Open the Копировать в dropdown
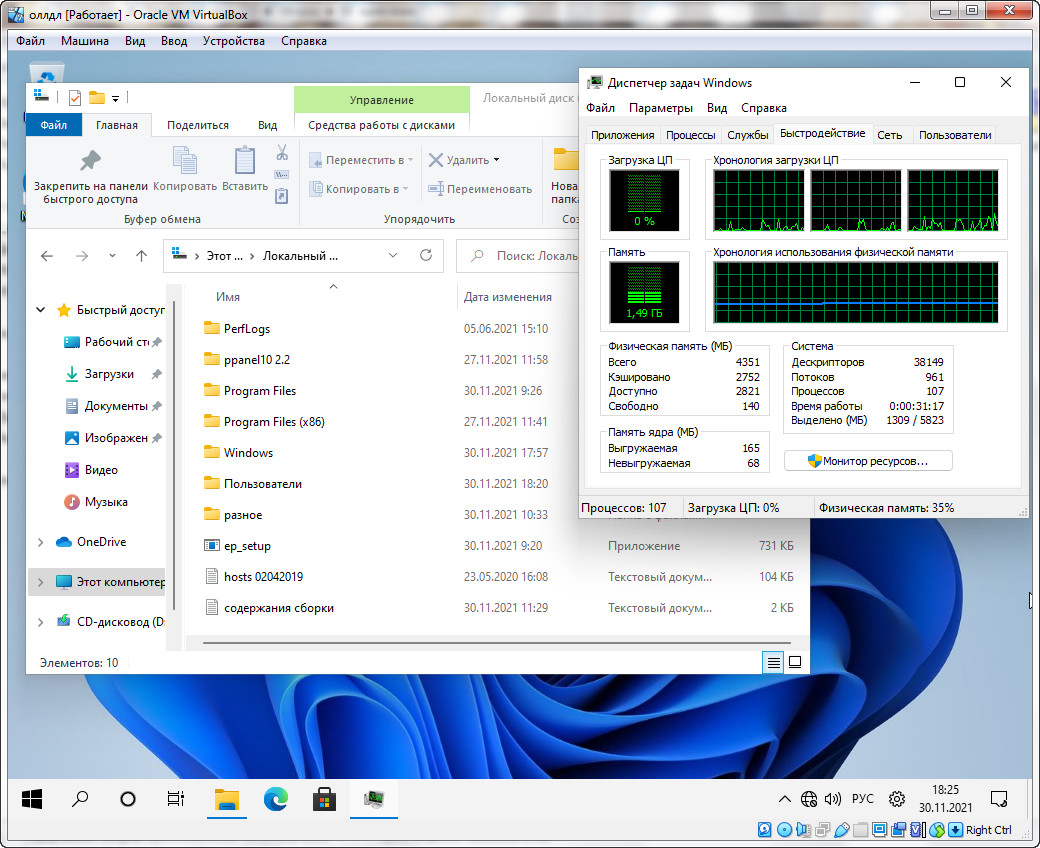 405,189
